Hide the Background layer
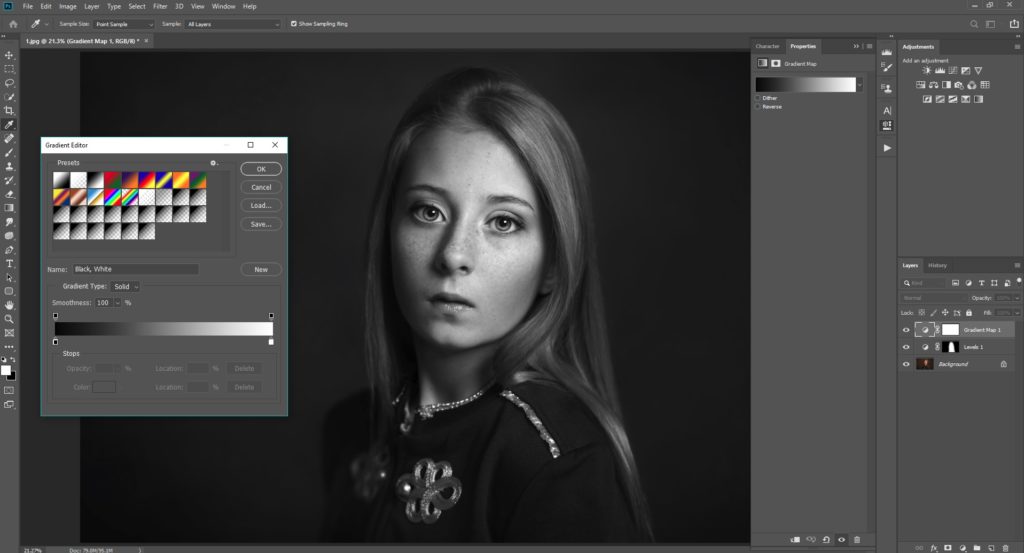1024x553 pixels. [906, 364]
